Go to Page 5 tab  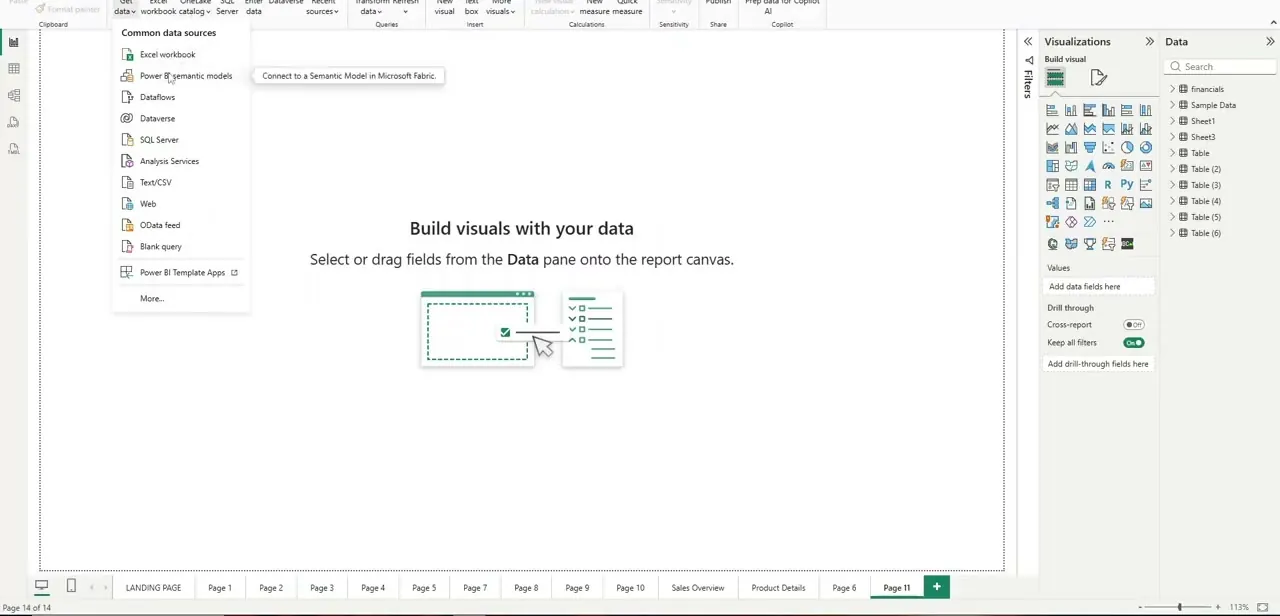pyautogui.click(x=424, y=588)
